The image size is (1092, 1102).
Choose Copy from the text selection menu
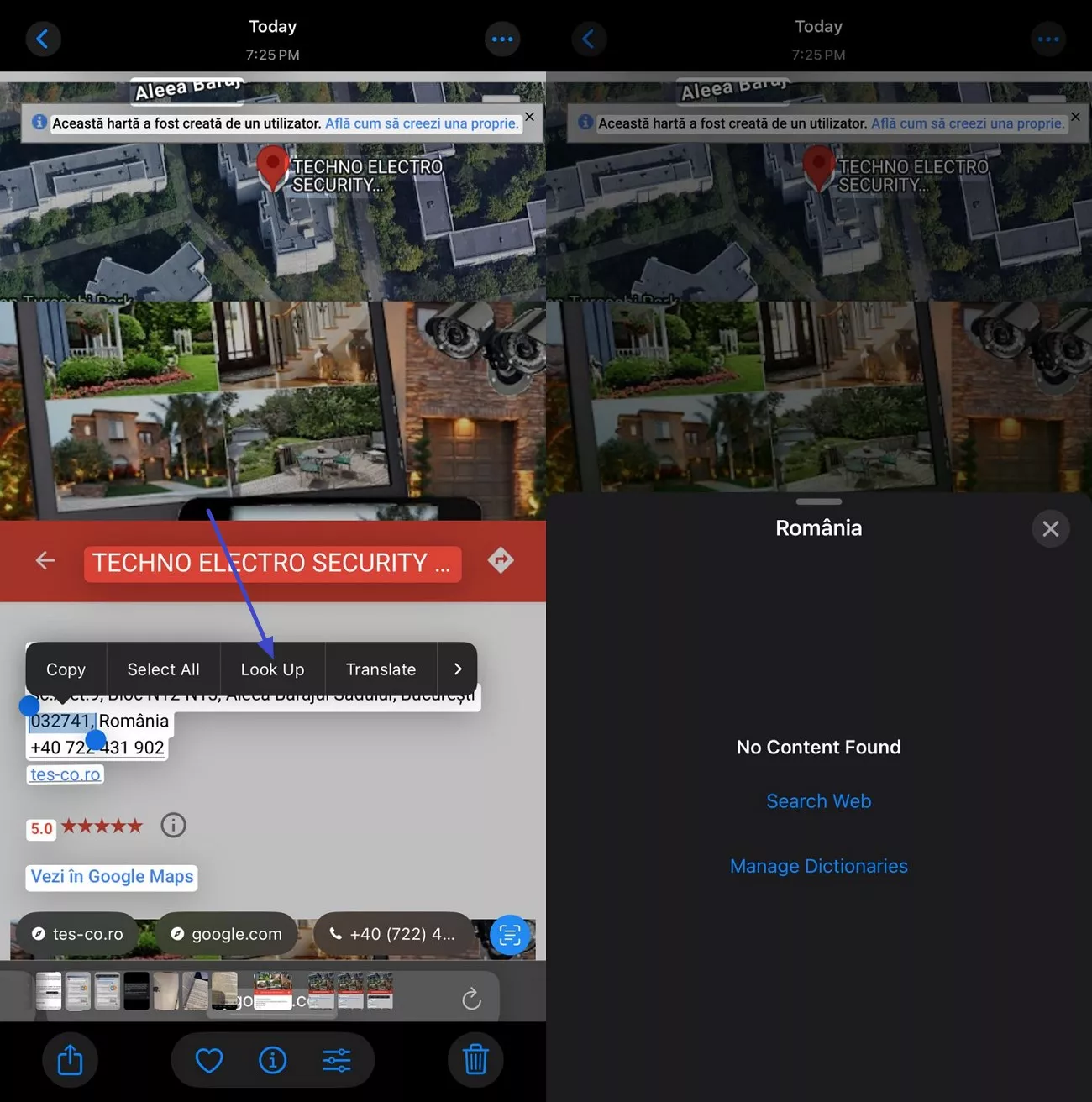(x=66, y=669)
